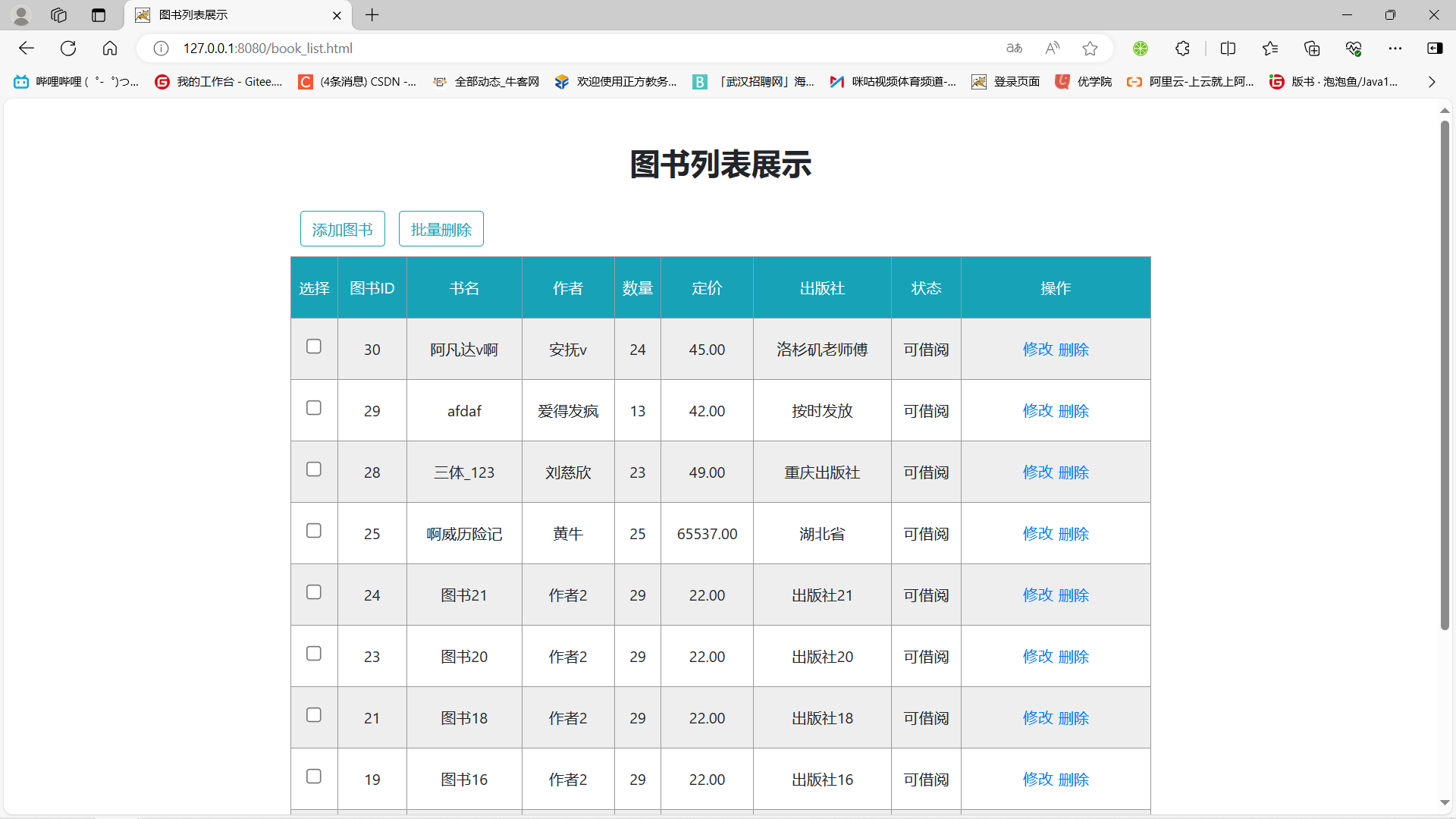Open the browser home page
The width and height of the screenshot is (1456, 819).
tap(110, 49)
